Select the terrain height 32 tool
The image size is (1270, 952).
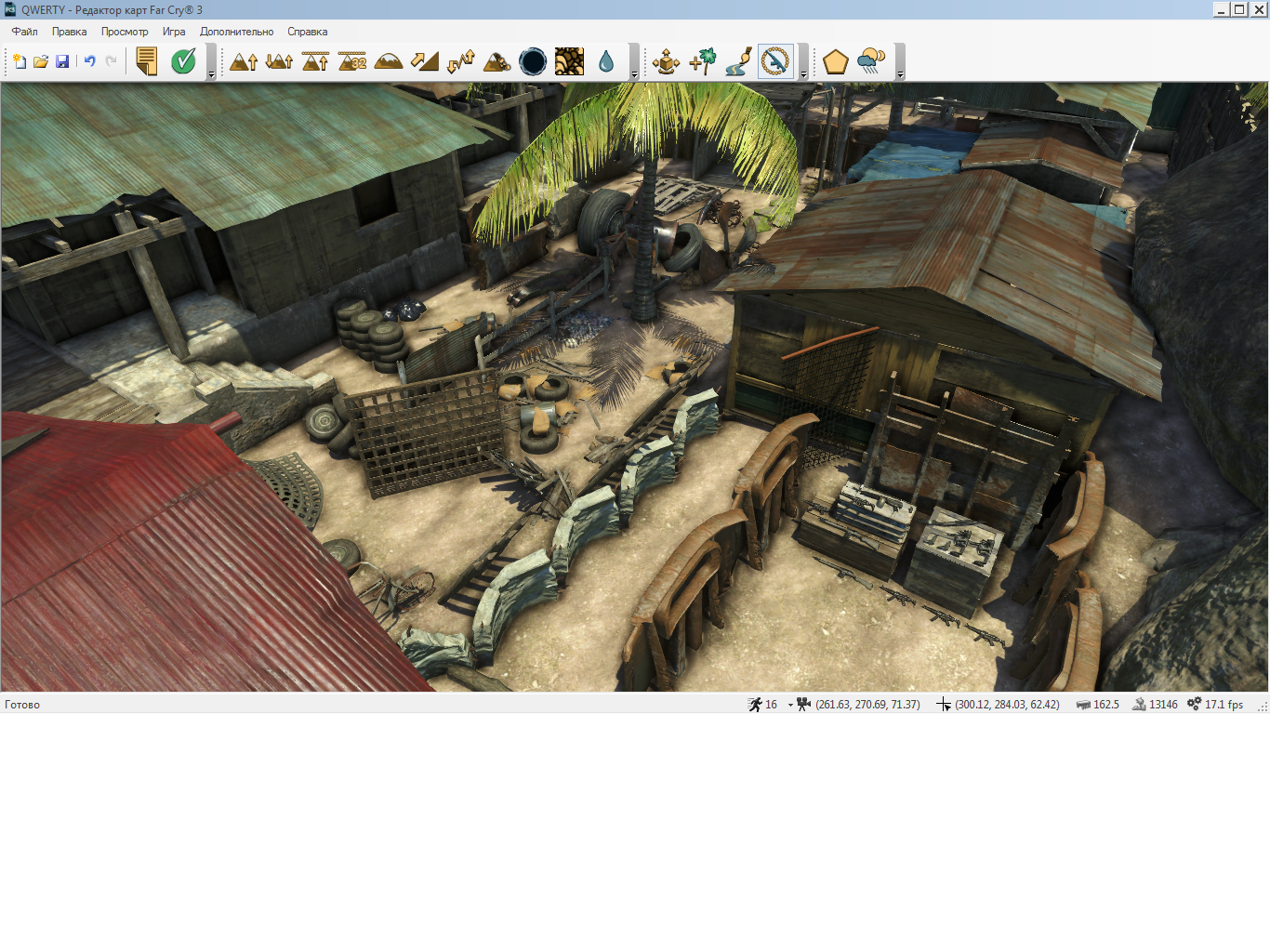352,61
